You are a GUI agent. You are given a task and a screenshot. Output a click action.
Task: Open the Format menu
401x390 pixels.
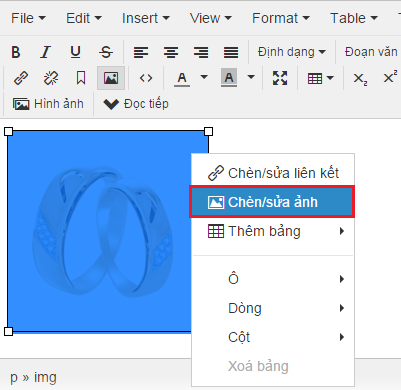pos(281,18)
